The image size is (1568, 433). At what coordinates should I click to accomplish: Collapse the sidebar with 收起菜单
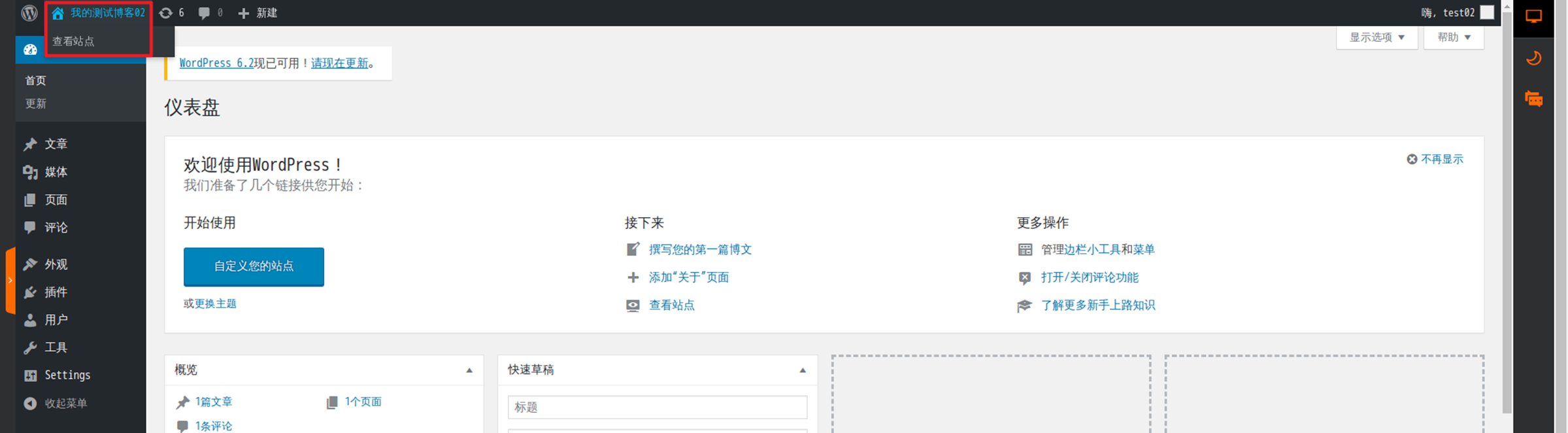pyautogui.click(x=56, y=404)
